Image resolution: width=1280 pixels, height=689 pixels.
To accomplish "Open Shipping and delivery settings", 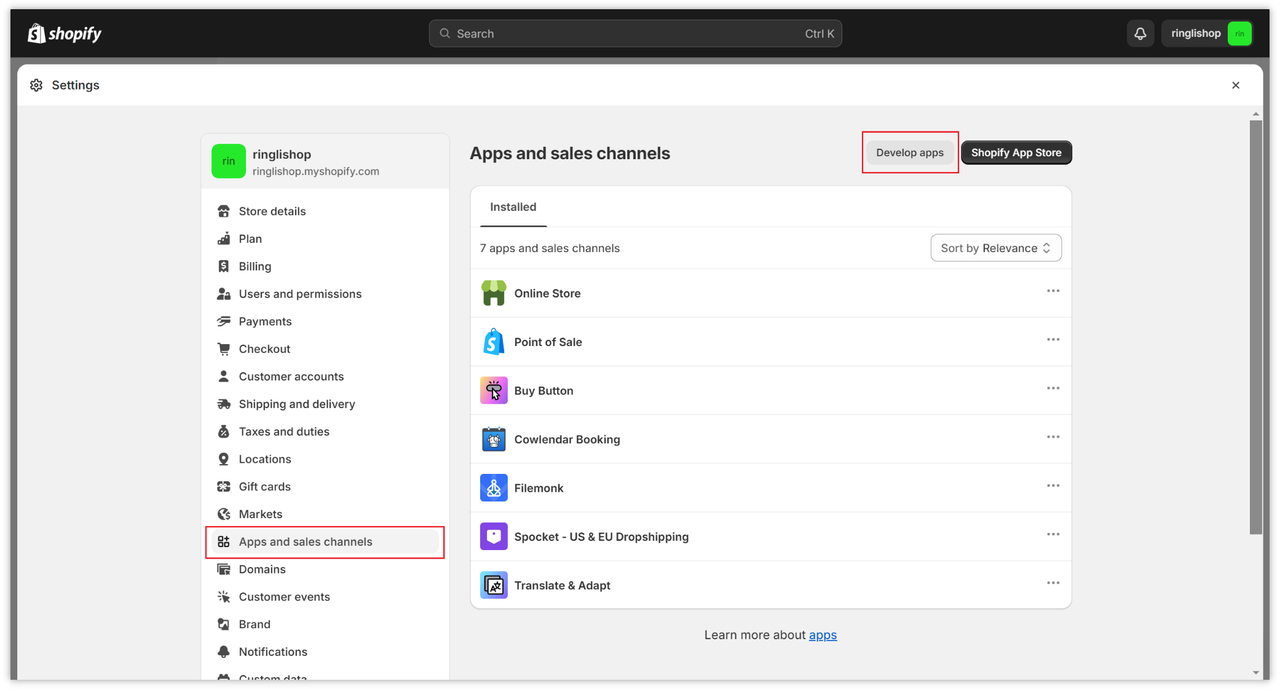I will pyautogui.click(x=297, y=404).
